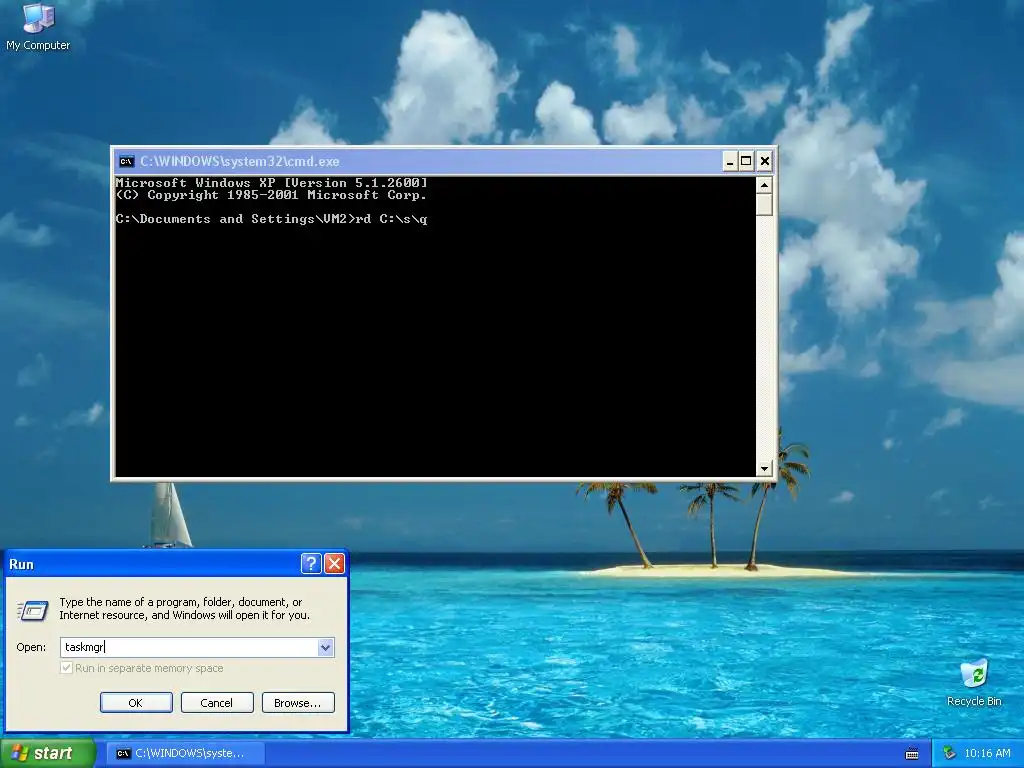
Task: Click the network tray icon beside the clock
Action: [x=949, y=754]
